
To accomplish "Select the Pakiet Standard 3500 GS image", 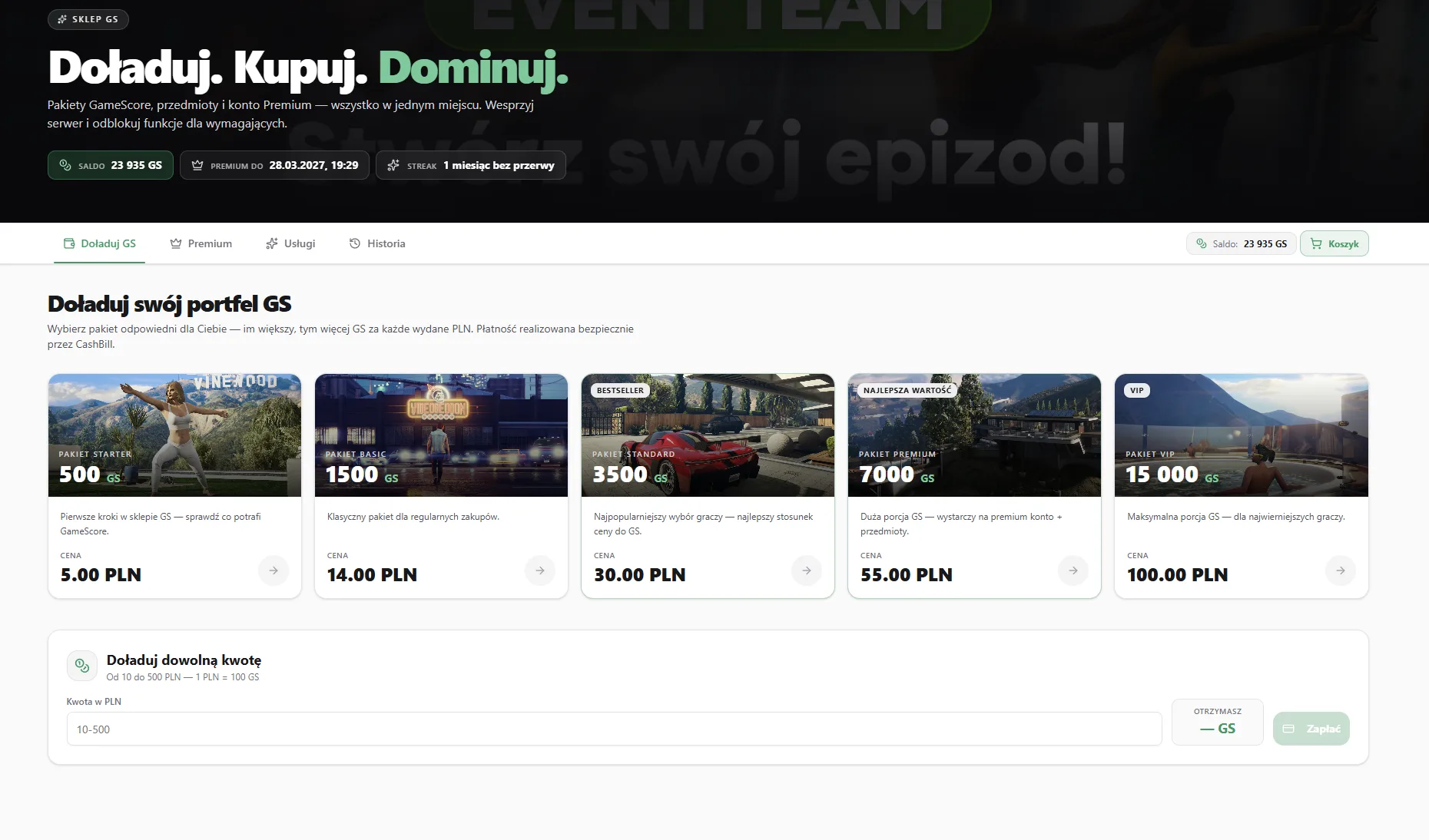I will pos(708,435).
